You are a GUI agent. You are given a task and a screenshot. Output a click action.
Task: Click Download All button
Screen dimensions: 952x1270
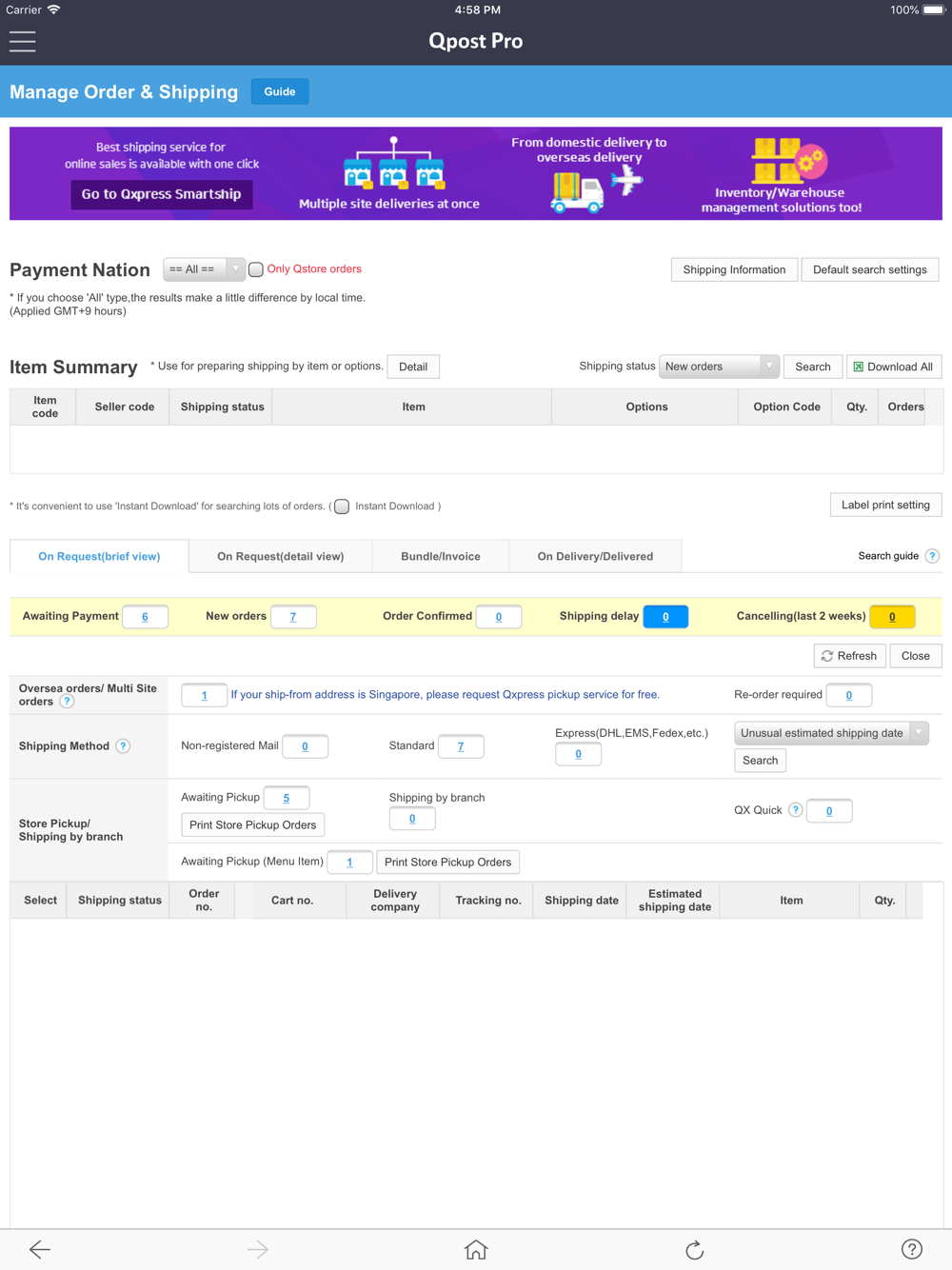pyautogui.click(x=894, y=367)
